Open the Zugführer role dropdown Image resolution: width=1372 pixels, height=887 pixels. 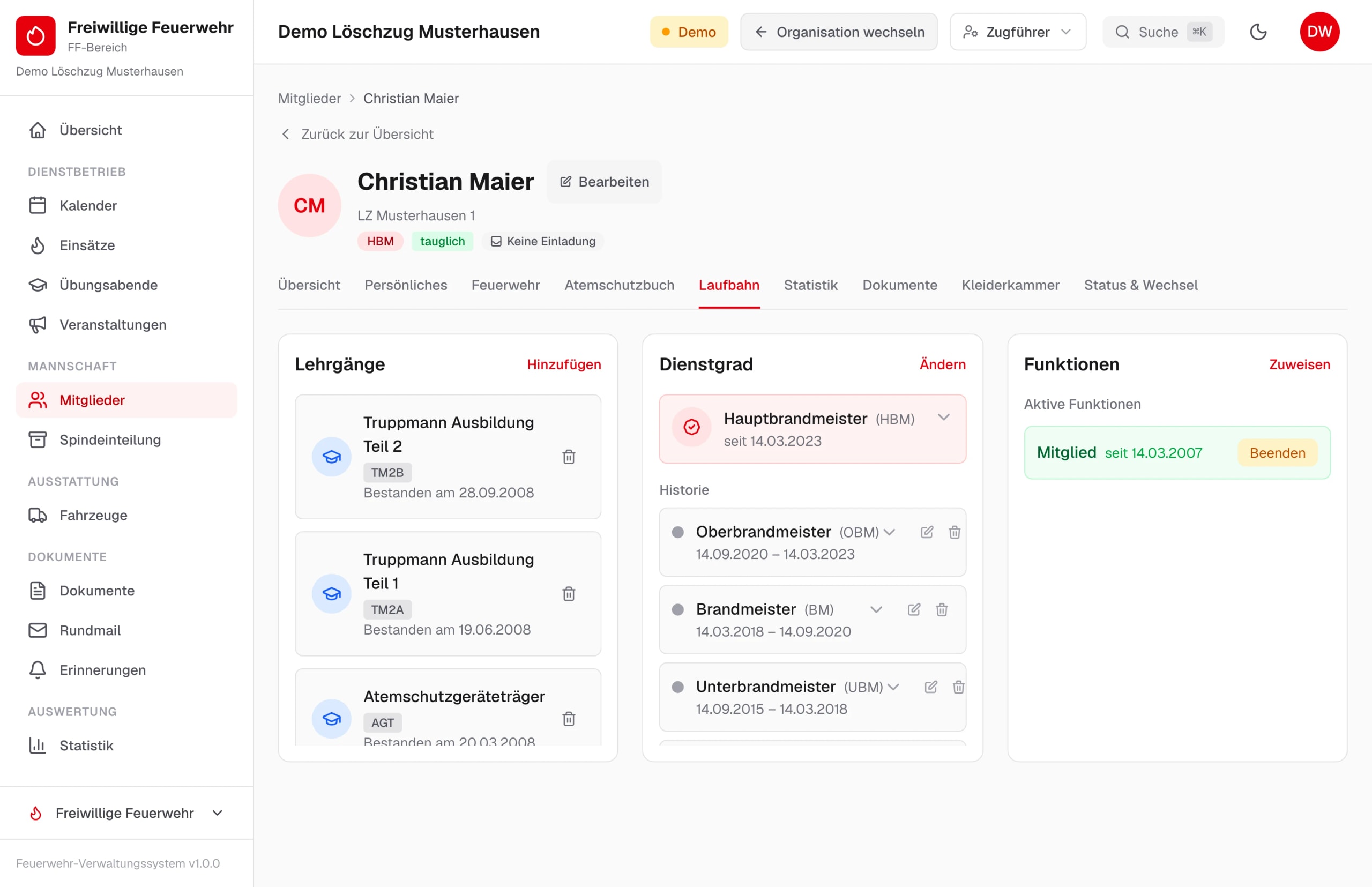click(x=1018, y=32)
